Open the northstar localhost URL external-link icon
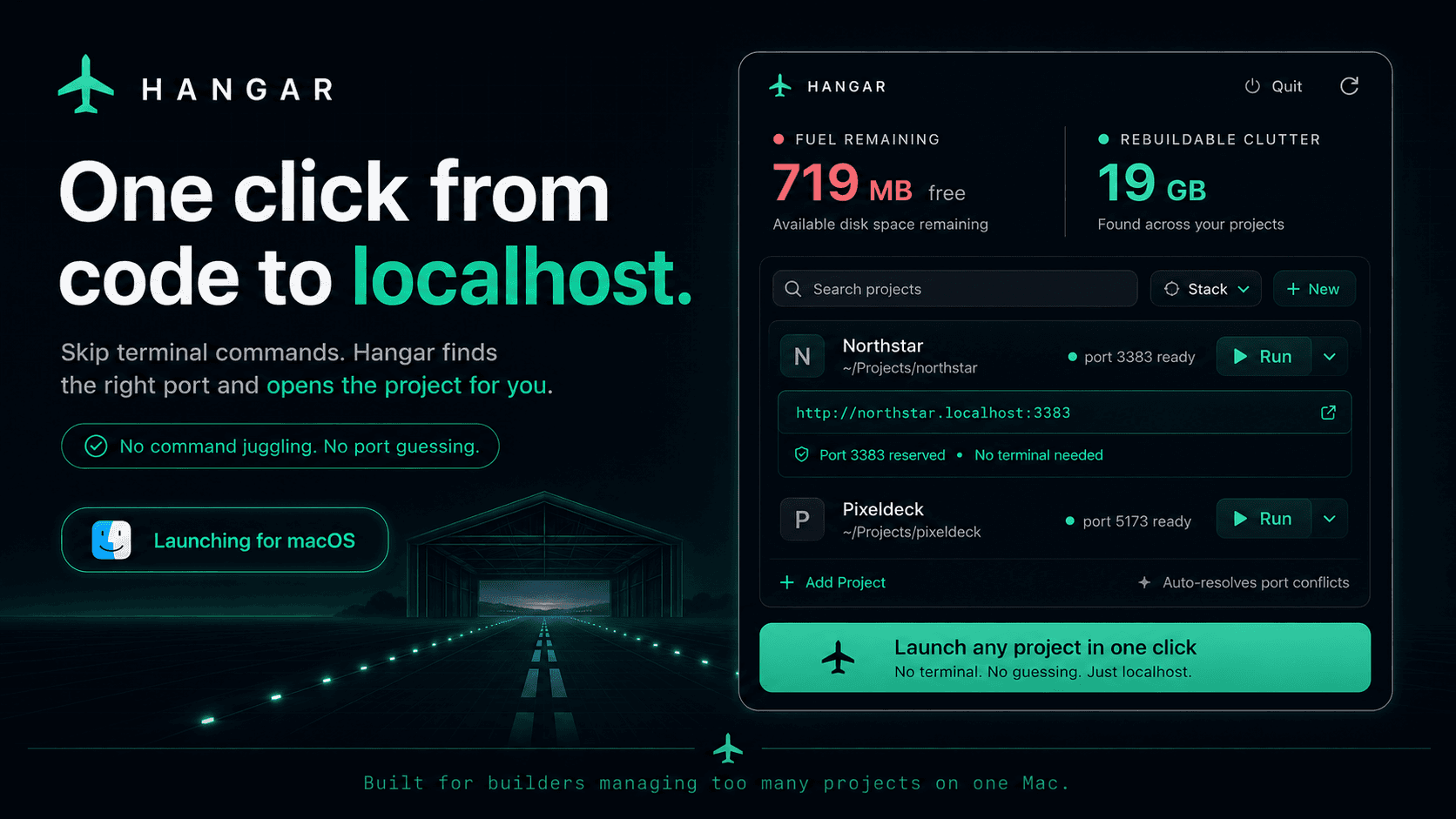Image resolution: width=1456 pixels, height=819 pixels. 1328,413
